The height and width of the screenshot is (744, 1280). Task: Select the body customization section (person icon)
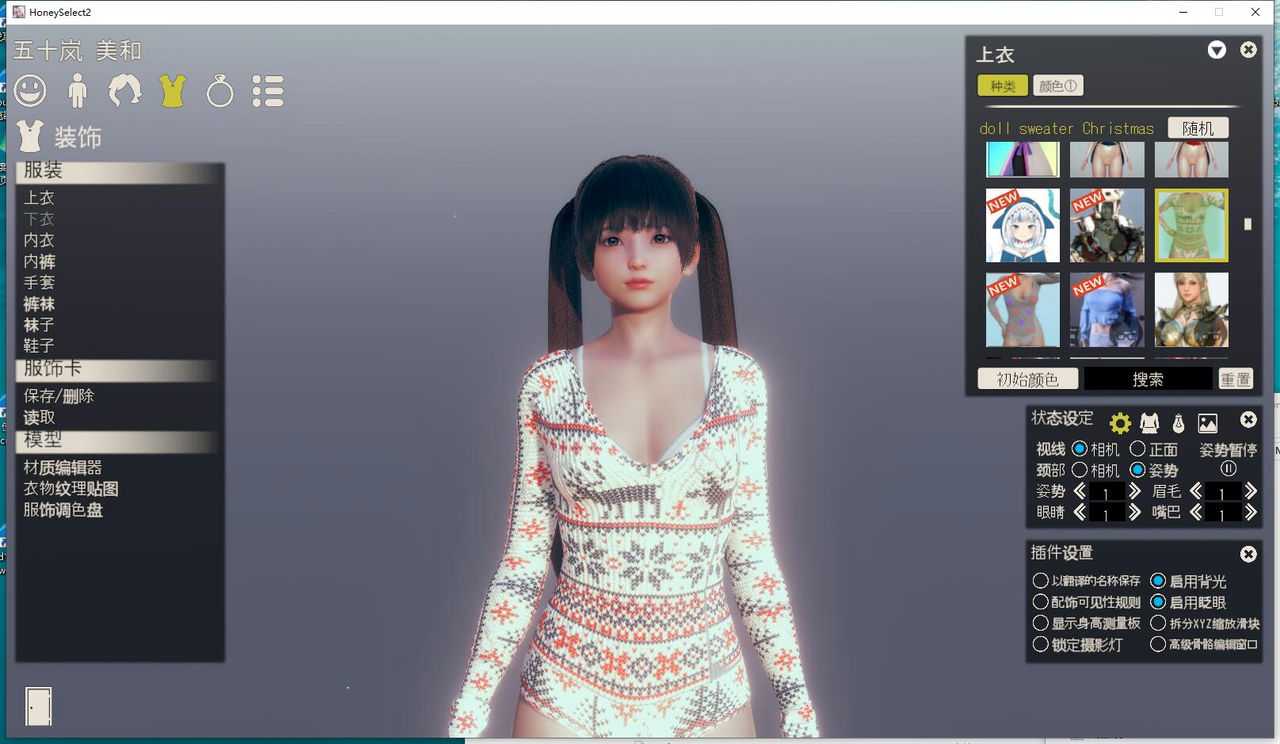point(78,90)
